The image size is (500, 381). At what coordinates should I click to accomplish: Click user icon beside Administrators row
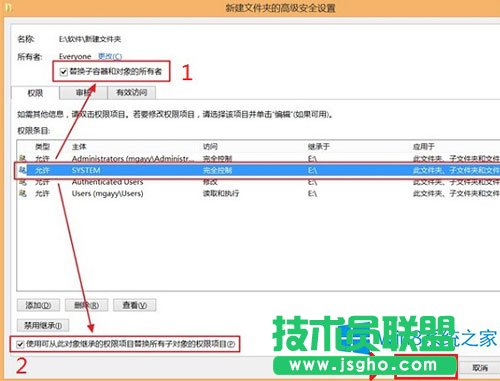click(x=23, y=158)
